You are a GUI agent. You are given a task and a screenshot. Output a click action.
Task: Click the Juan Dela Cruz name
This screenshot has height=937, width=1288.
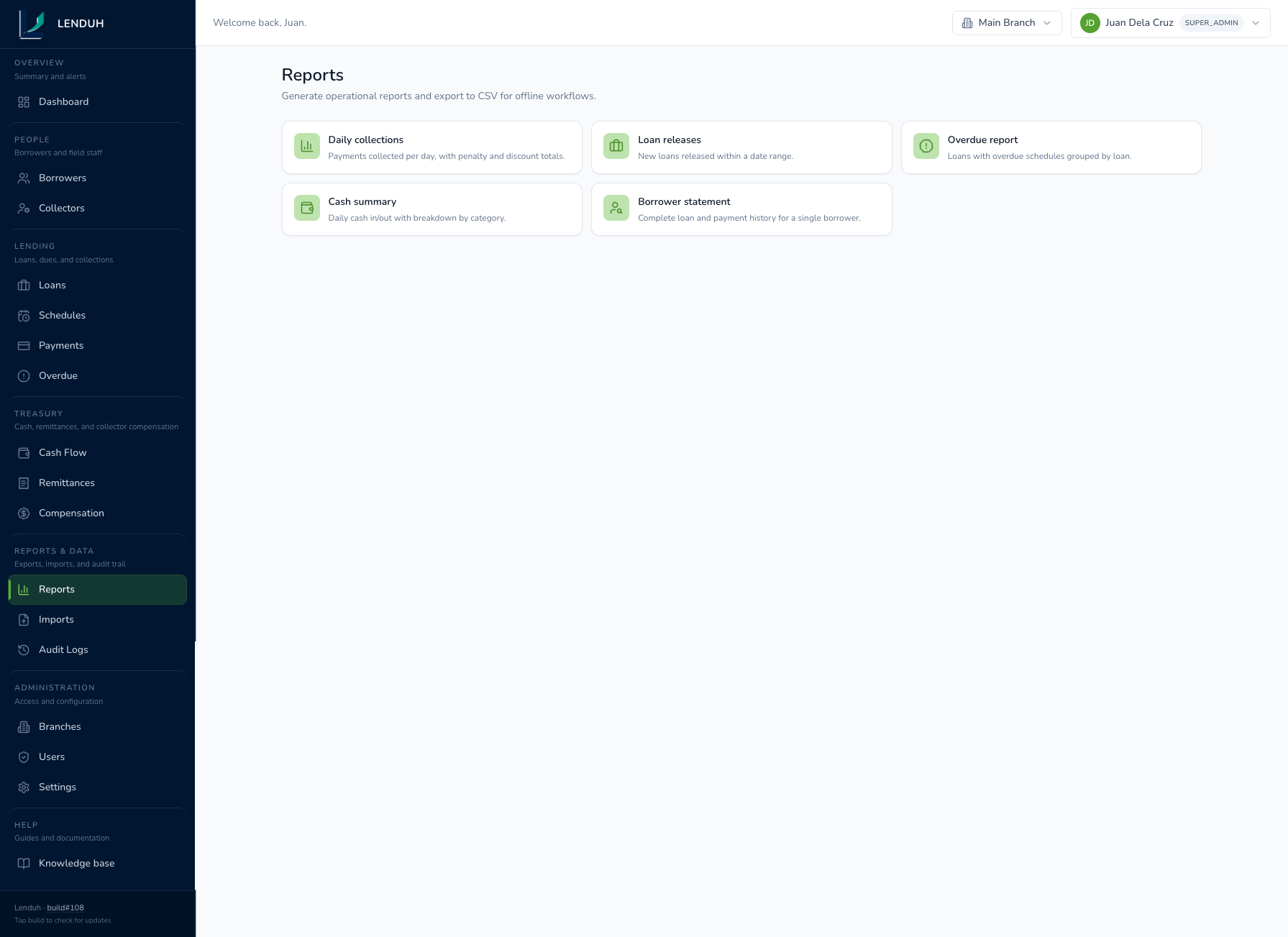[x=1139, y=23]
